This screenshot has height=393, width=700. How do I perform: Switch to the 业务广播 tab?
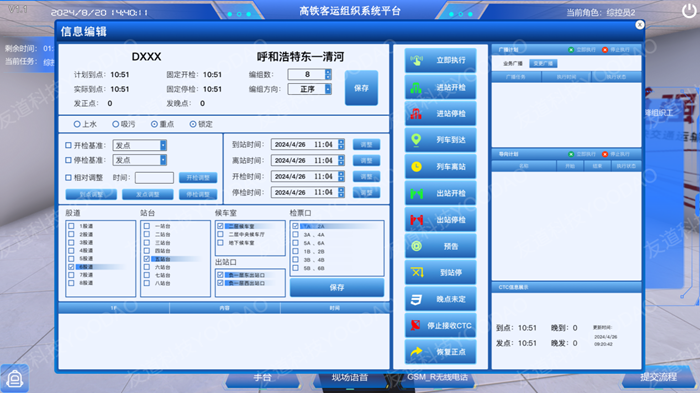[x=512, y=63]
